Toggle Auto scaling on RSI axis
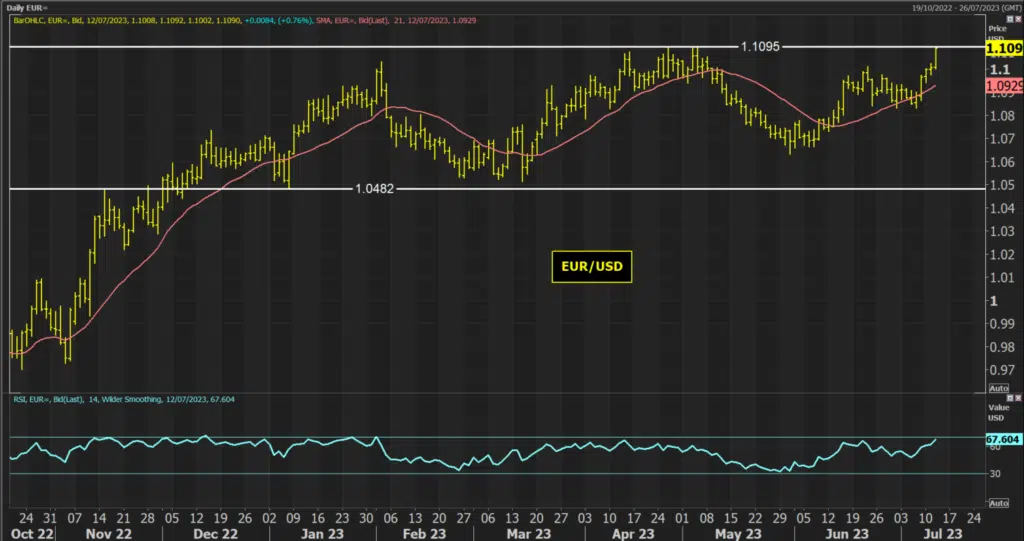Viewport: 1024px width, 541px height. (999, 503)
